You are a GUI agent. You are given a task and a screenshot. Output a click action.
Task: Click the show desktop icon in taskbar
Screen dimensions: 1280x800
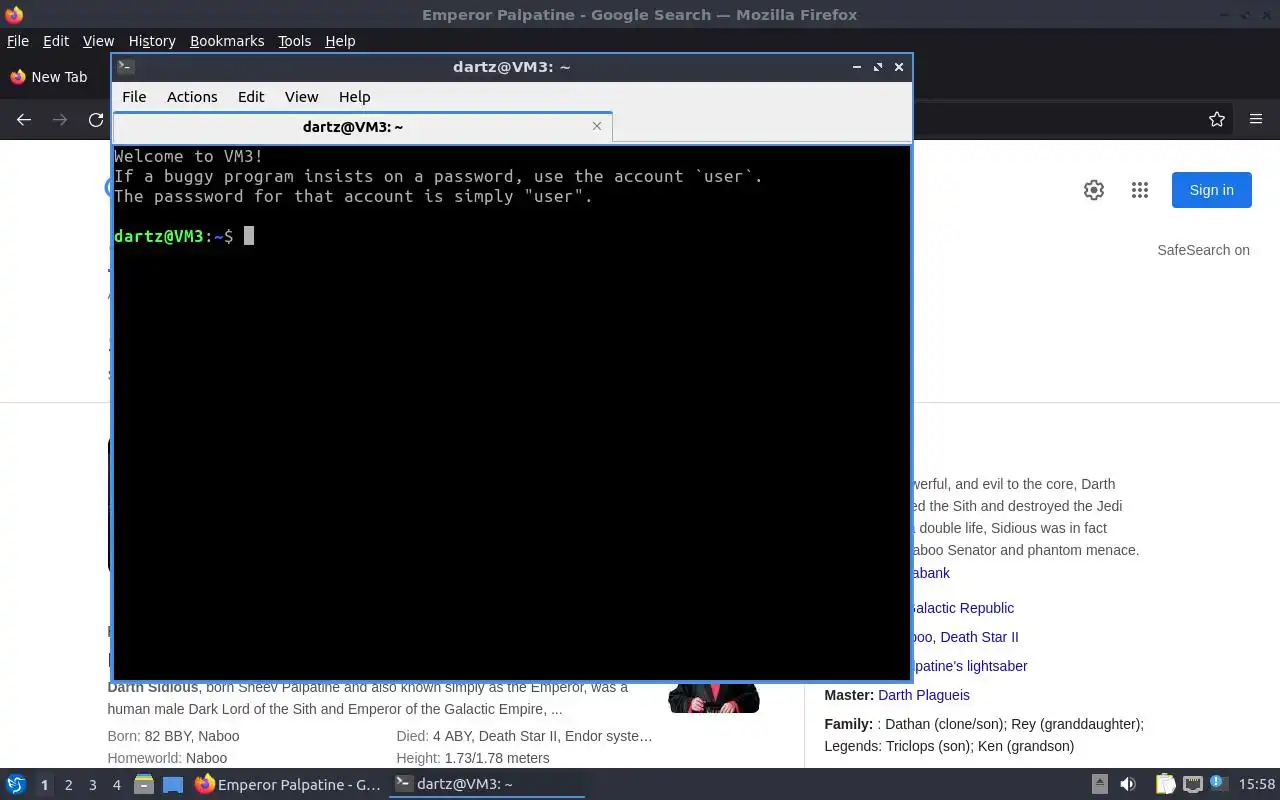173,785
